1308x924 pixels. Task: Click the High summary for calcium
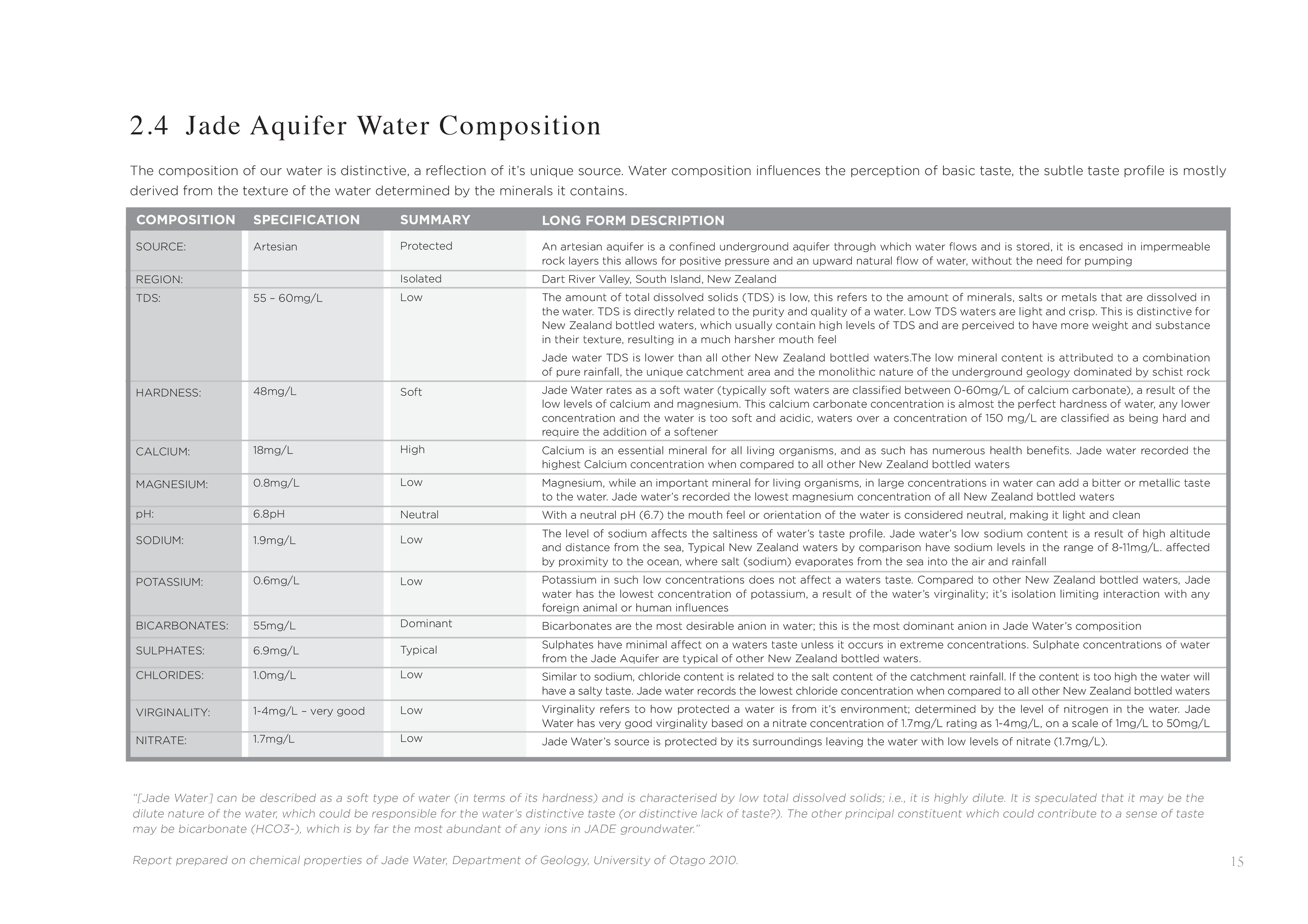412,450
